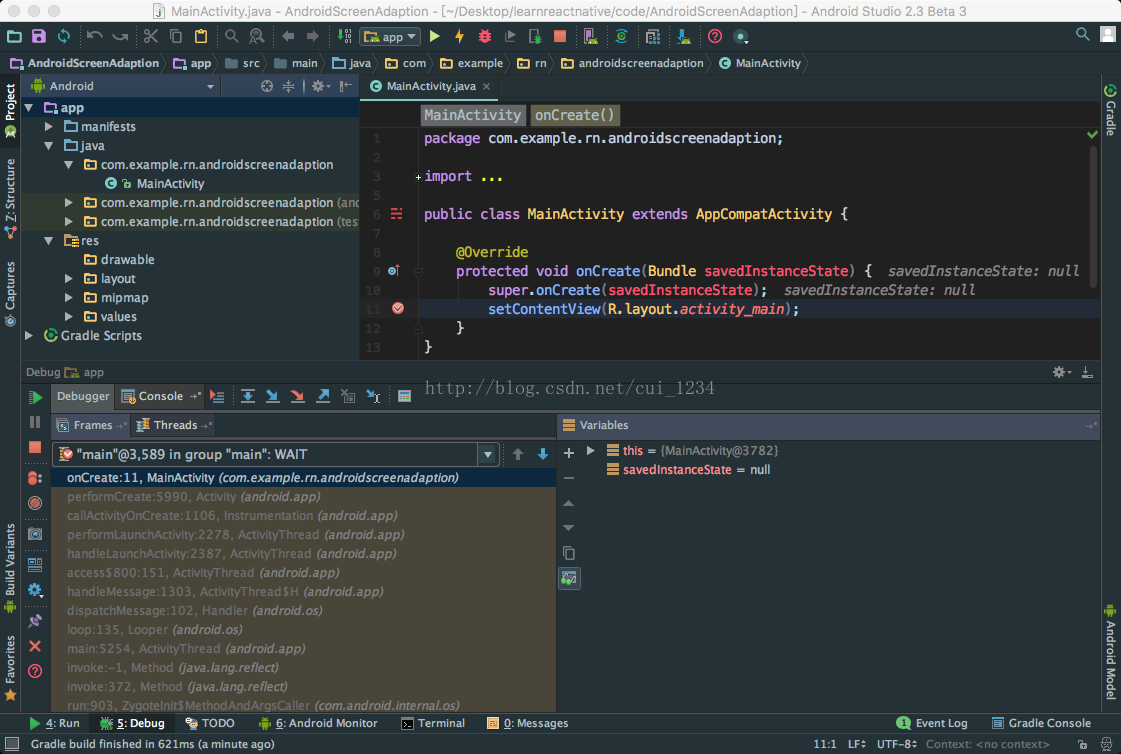The height and width of the screenshot is (754, 1121).
Task: Click the Debug bug icon in toolbar
Action: pyautogui.click(x=485, y=36)
